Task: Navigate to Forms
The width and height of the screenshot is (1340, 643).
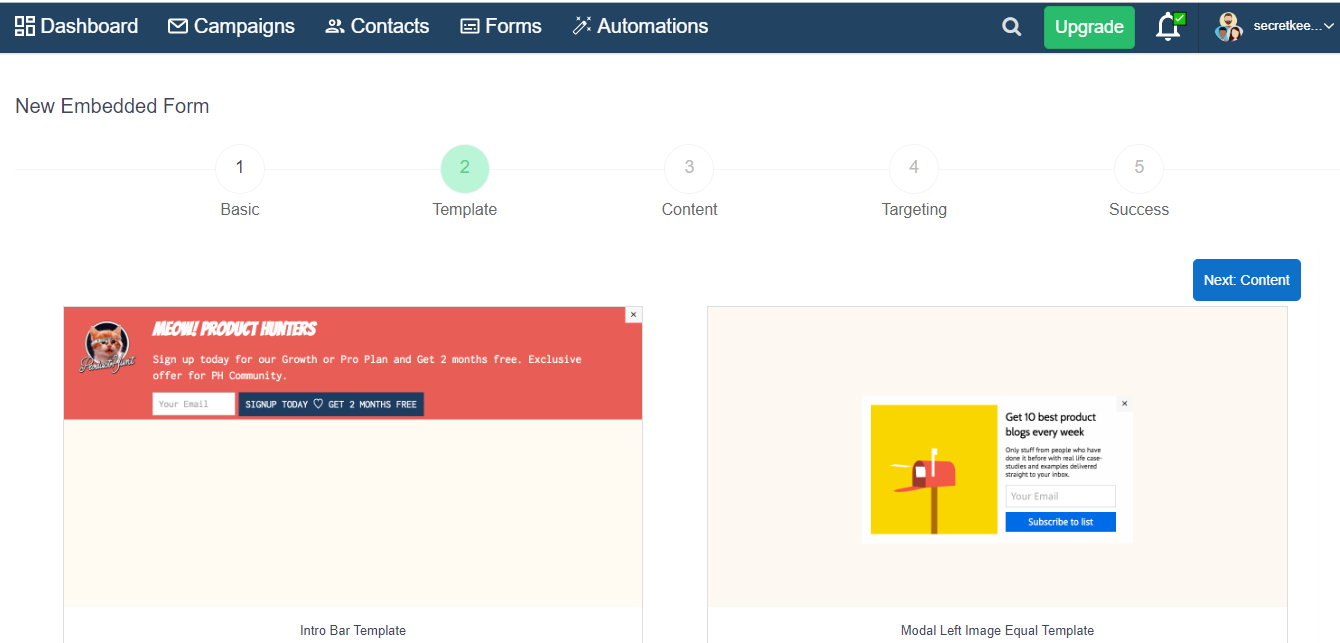Action: point(500,27)
